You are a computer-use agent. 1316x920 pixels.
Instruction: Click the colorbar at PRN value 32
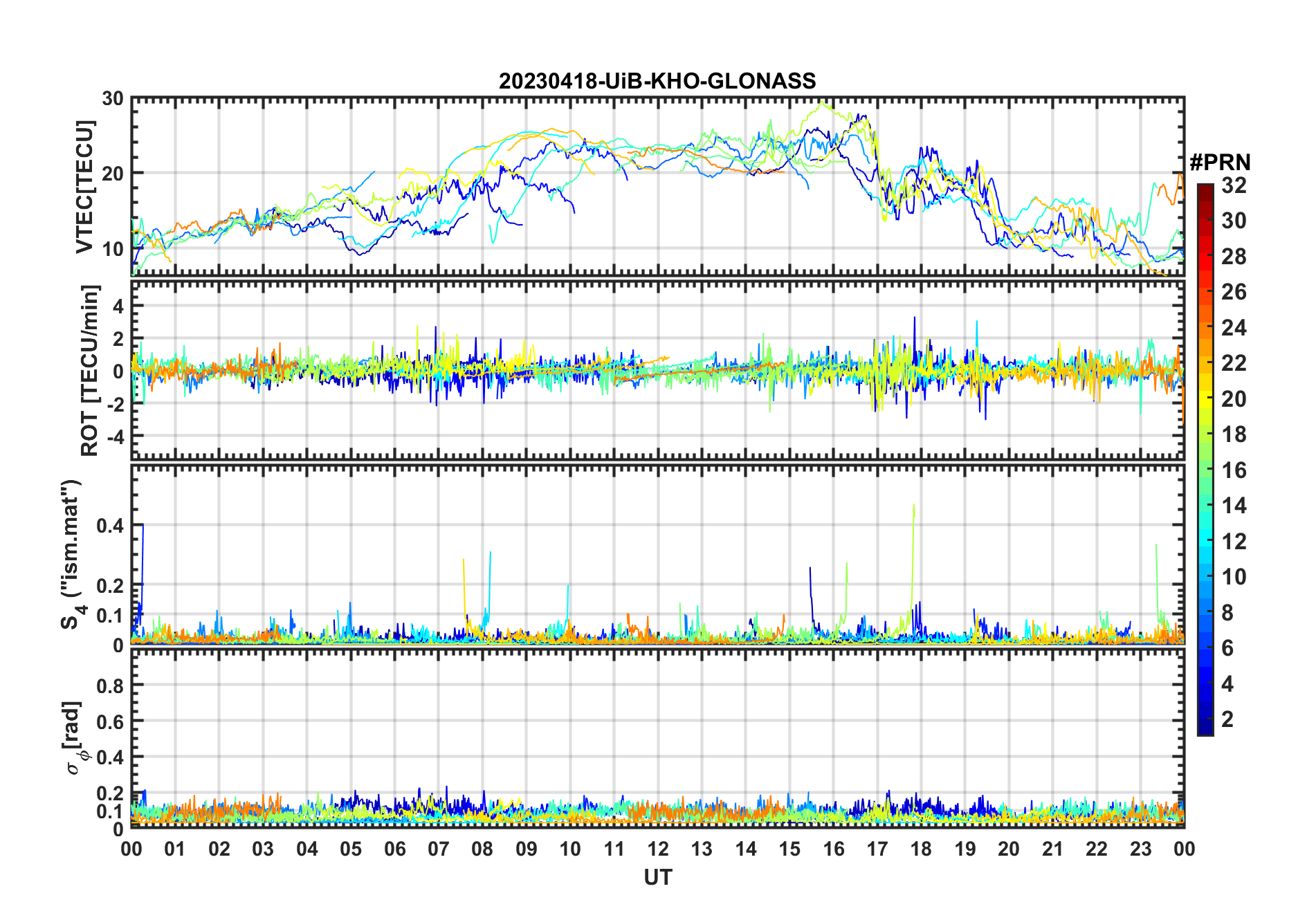[1205, 187]
